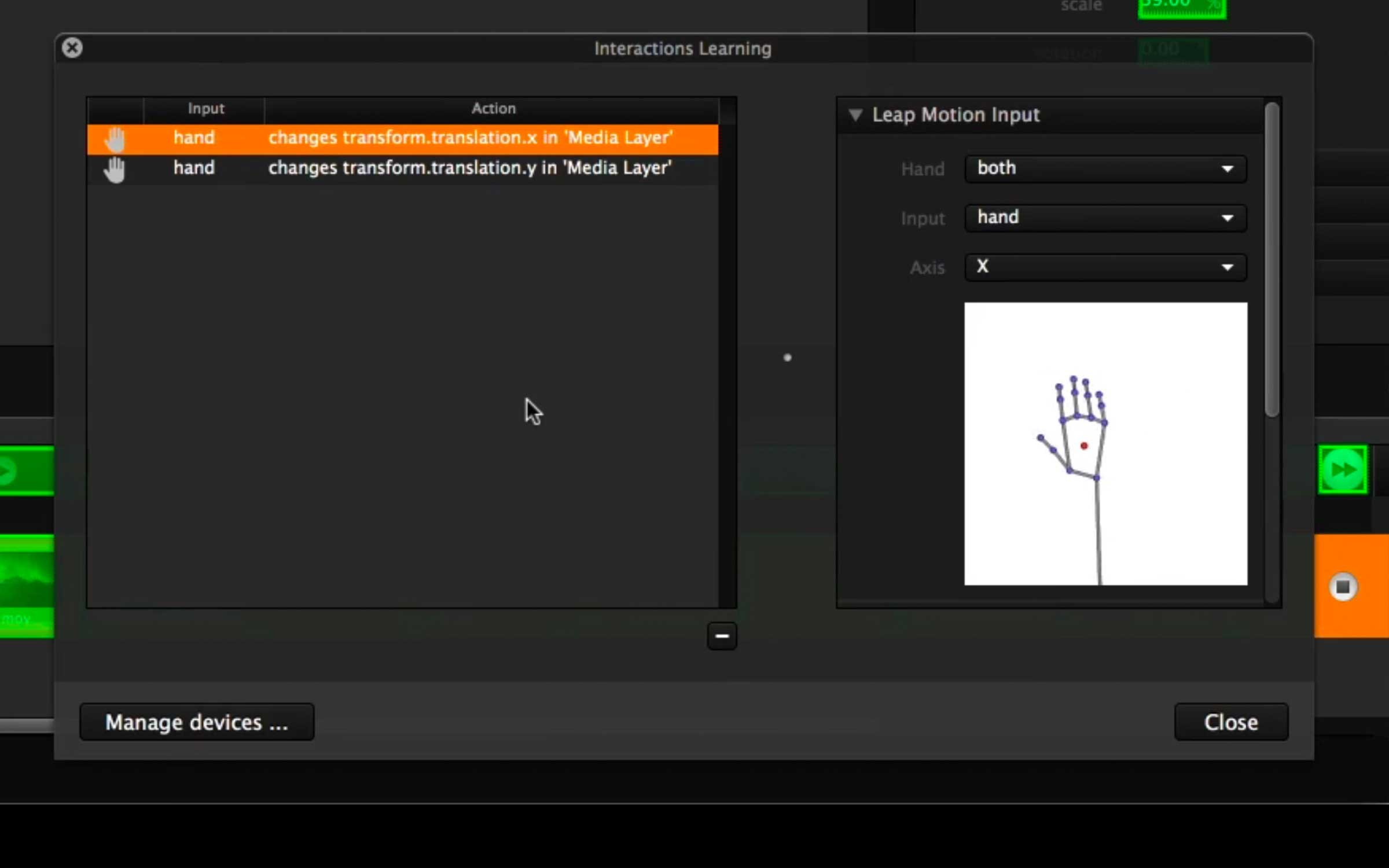Click the Action column header
The height and width of the screenshot is (868, 1389).
(493, 108)
